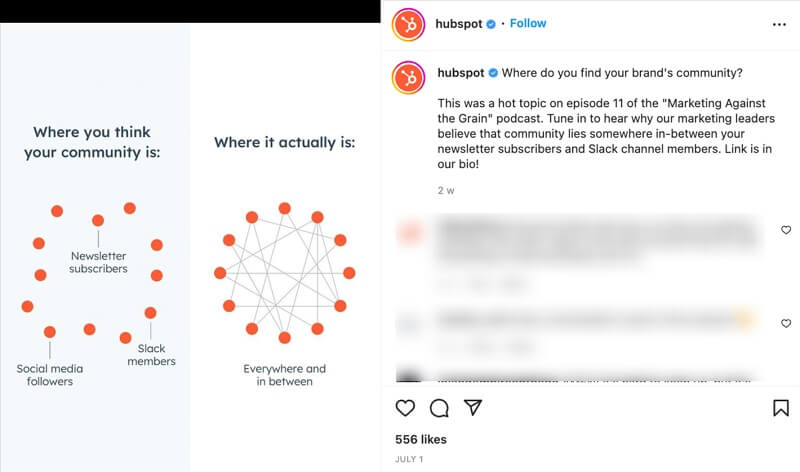800x472 pixels.
Task: Click hubspot avatar beside the caption
Action: [408, 78]
